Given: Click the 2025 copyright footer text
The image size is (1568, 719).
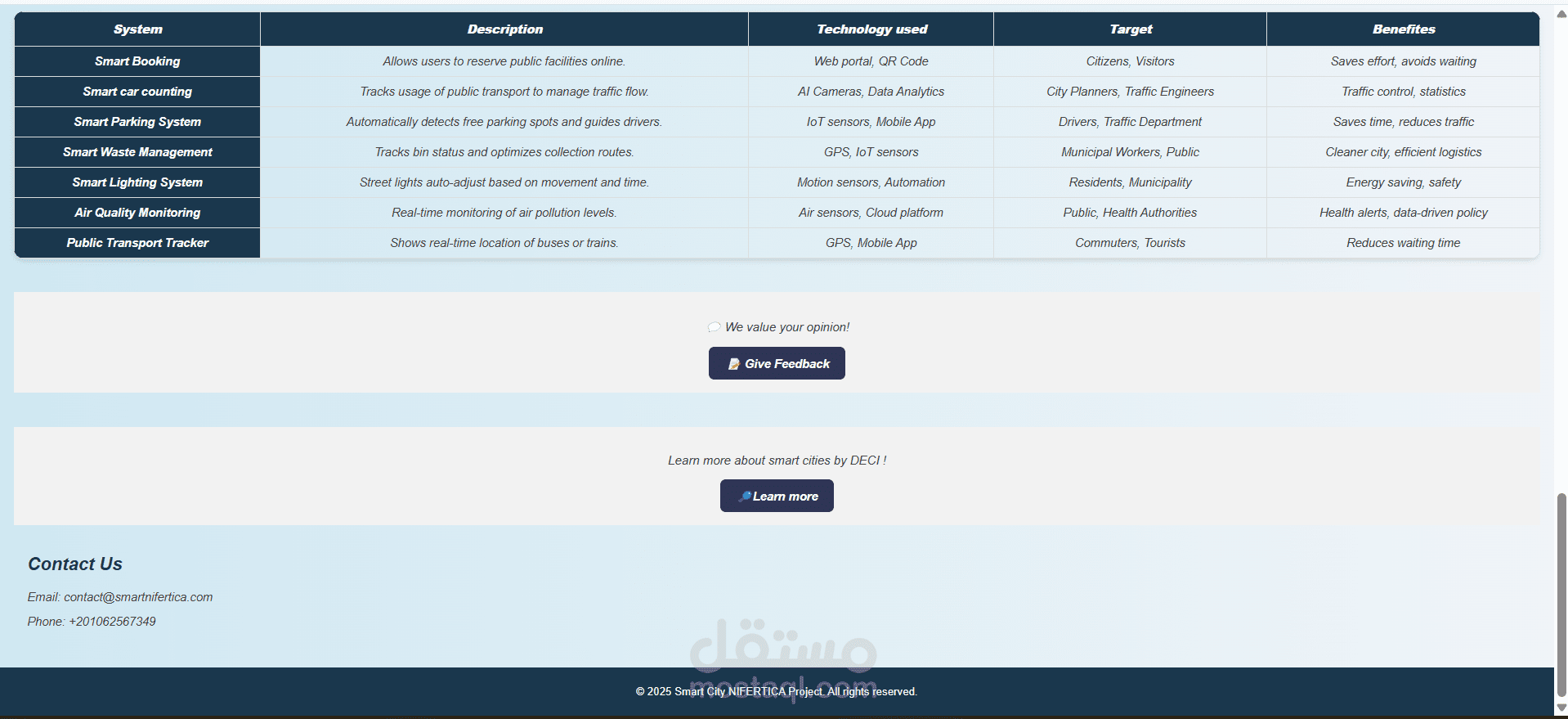Looking at the screenshot, I should tap(777, 692).
